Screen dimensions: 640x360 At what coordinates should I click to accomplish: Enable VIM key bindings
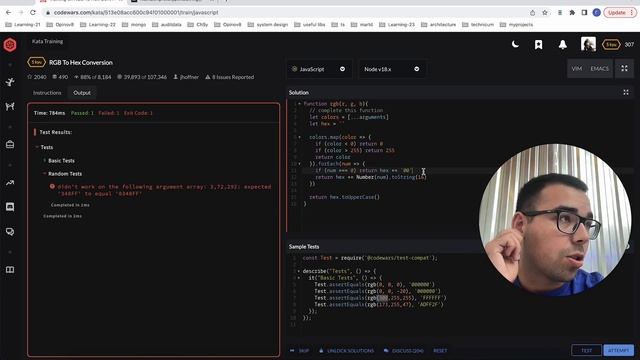(577, 69)
